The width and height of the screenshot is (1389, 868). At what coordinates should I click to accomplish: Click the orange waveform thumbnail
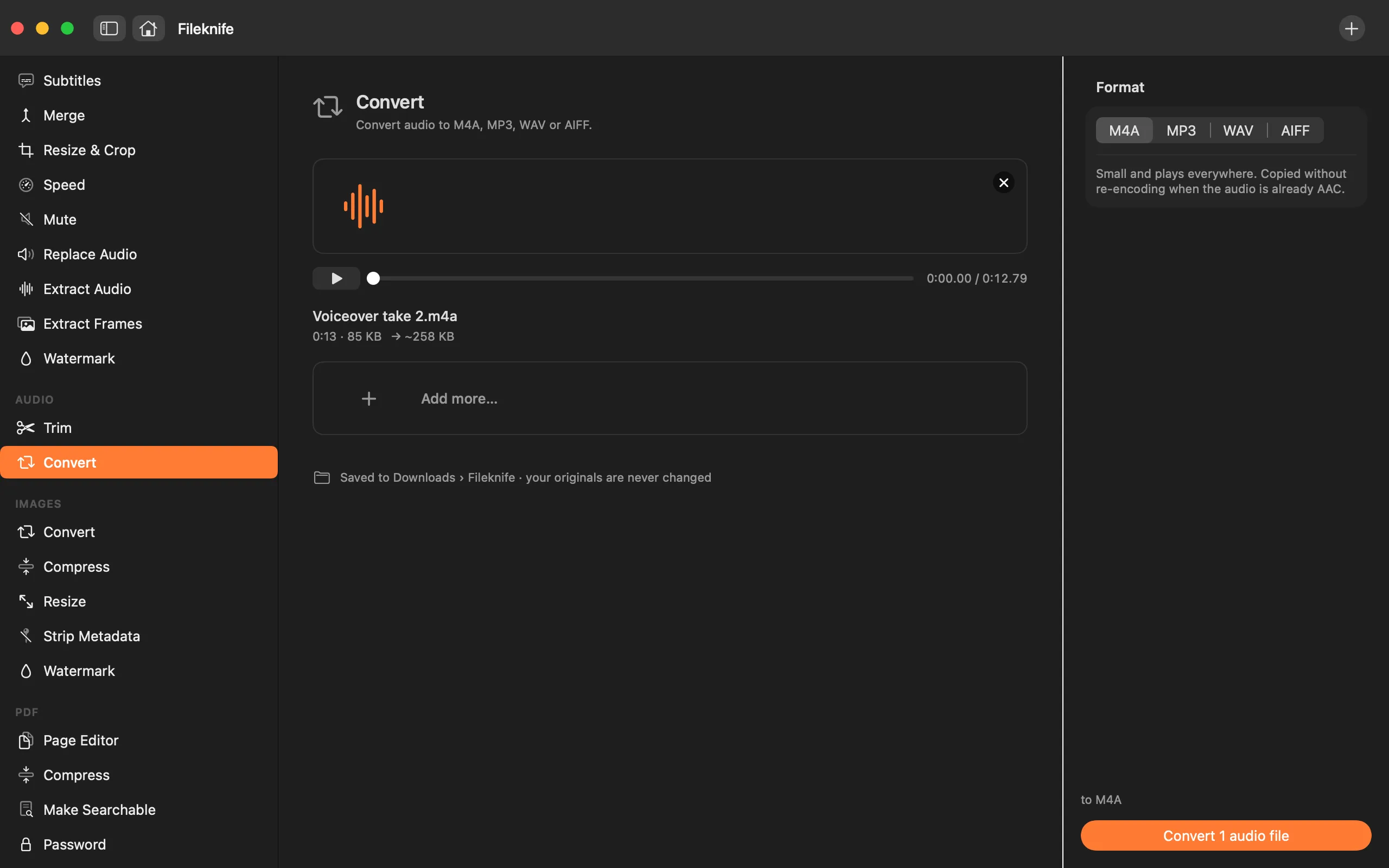click(364, 206)
